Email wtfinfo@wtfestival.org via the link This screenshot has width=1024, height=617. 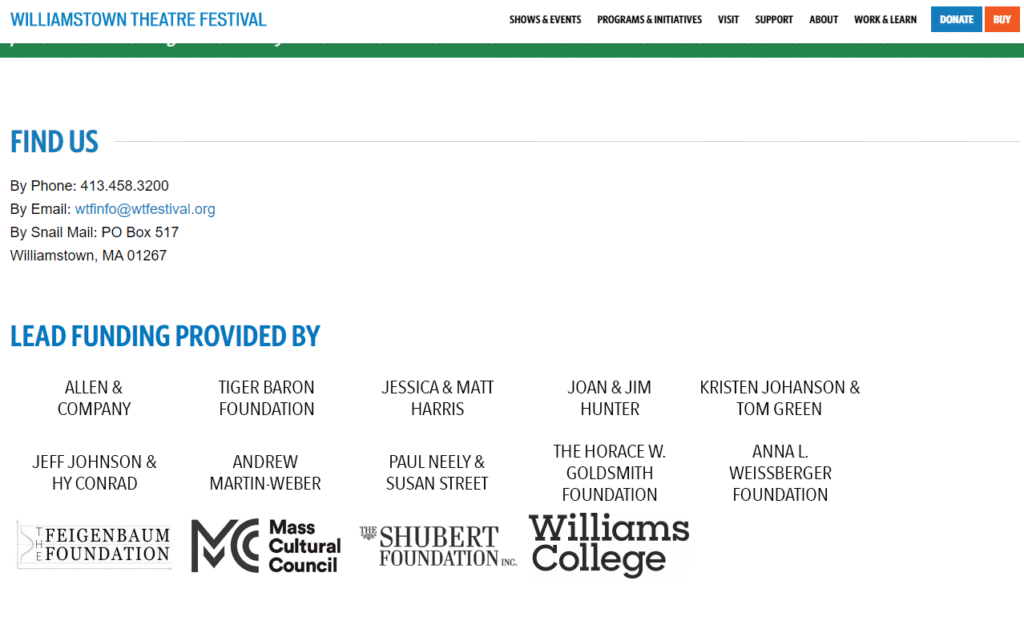click(145, 209)
